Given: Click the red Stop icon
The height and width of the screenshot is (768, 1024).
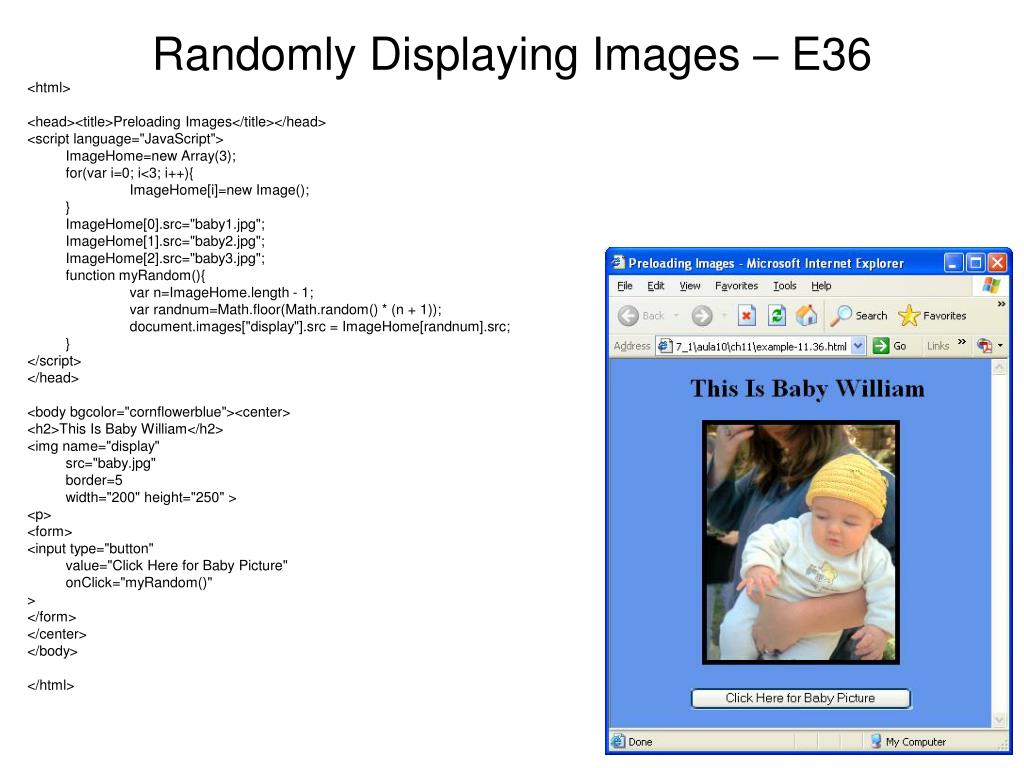Looking at the screenshot, I should coord(746,316).
